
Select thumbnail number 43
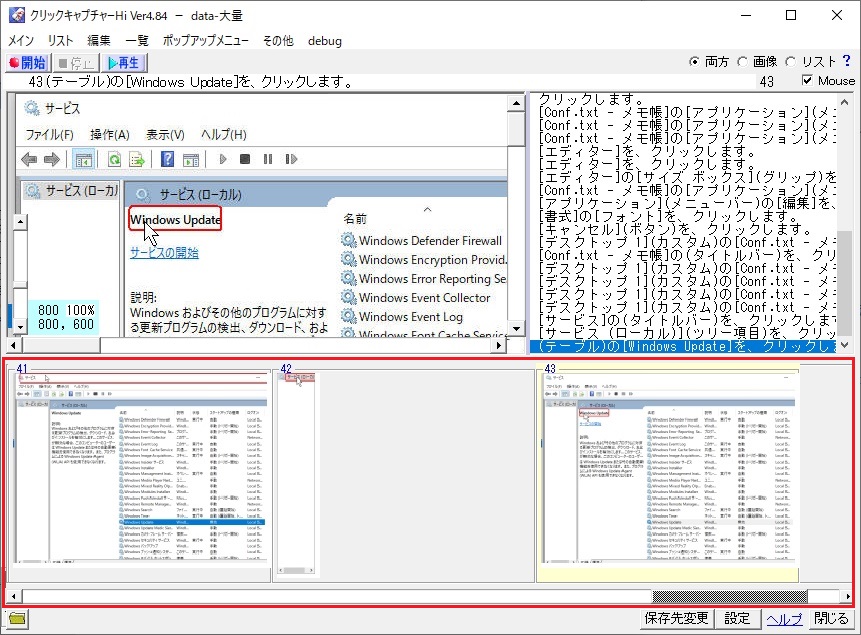[x=668, y=476]
